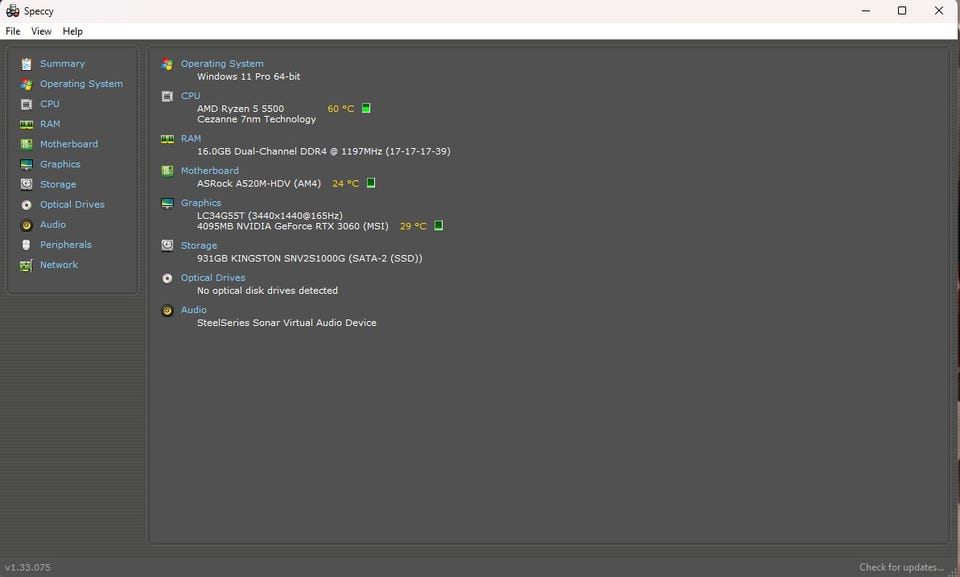Click the green motherboard temperature indicator icon
The image size is (960, 577).
[371, 183]
